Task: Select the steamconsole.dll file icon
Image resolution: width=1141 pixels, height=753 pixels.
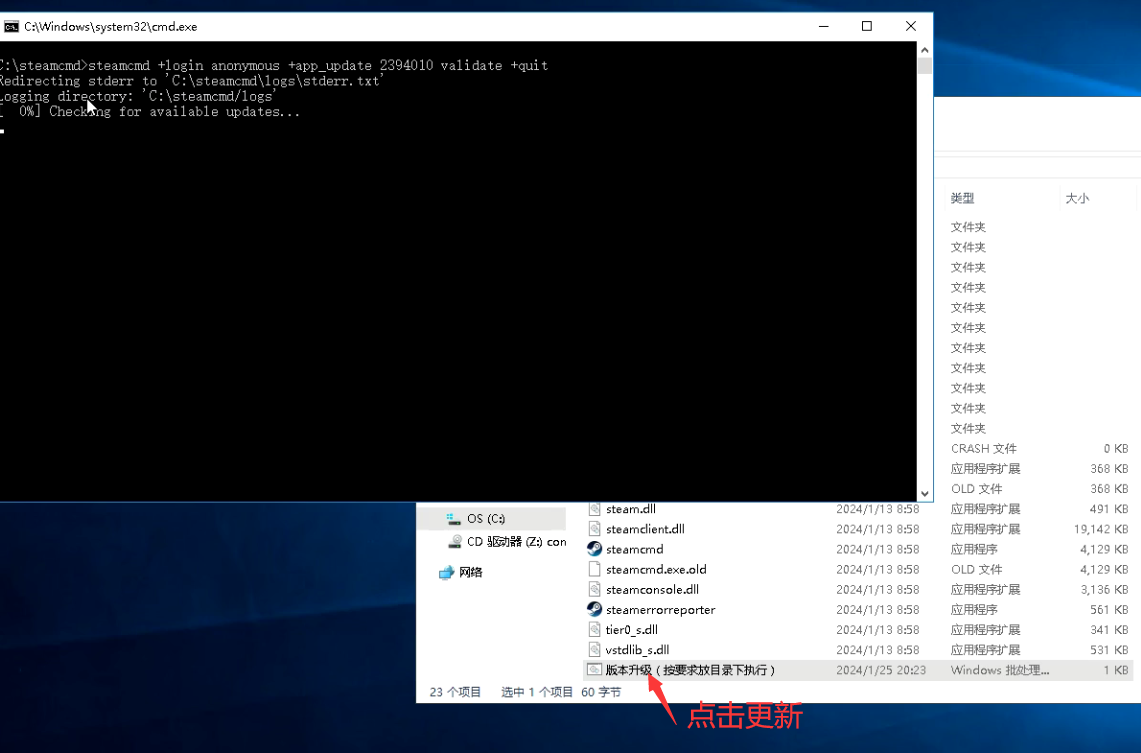Action: click(x=594, y=590)
